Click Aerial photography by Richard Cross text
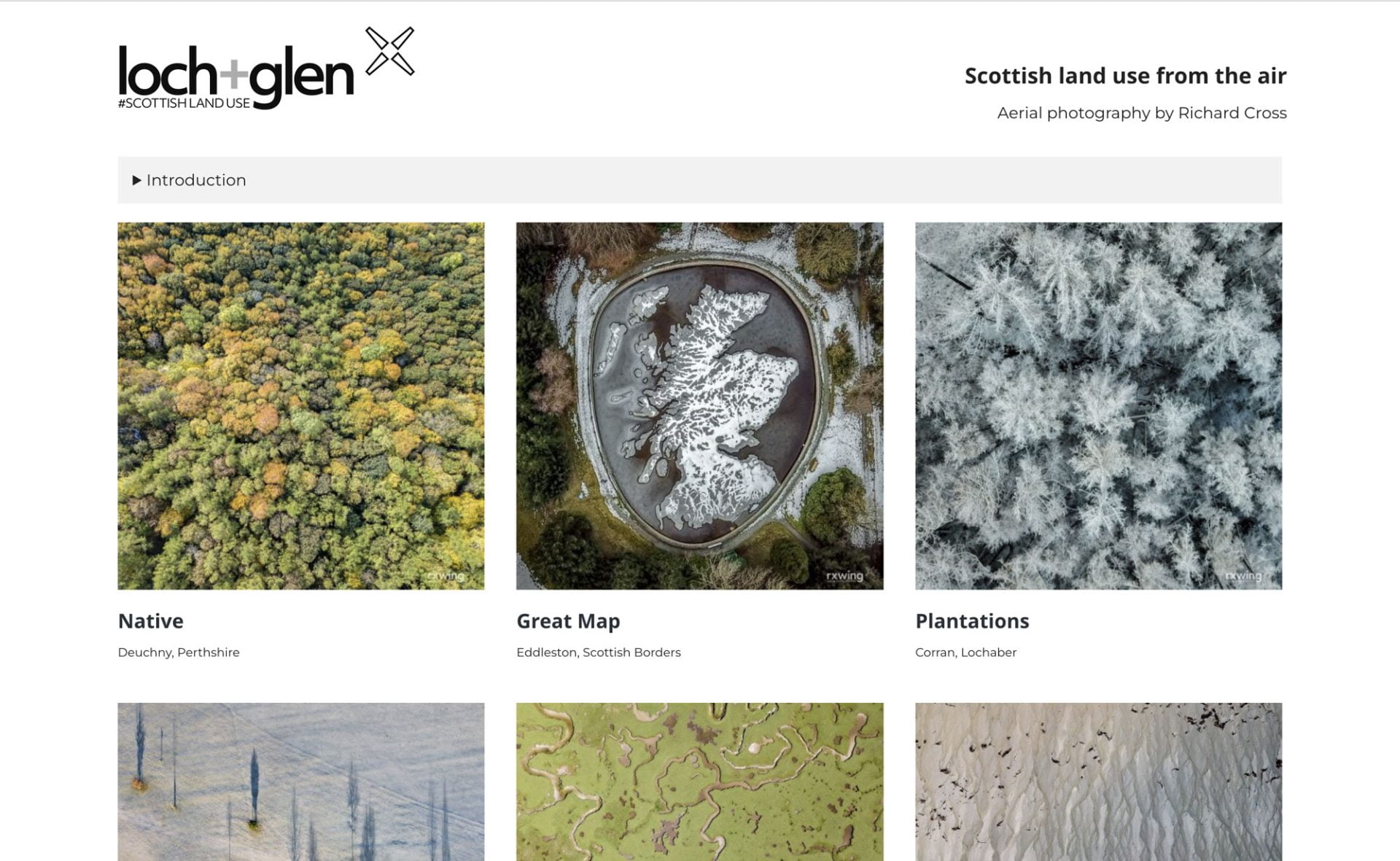The image size is (1400, 861). (1142, 113)
